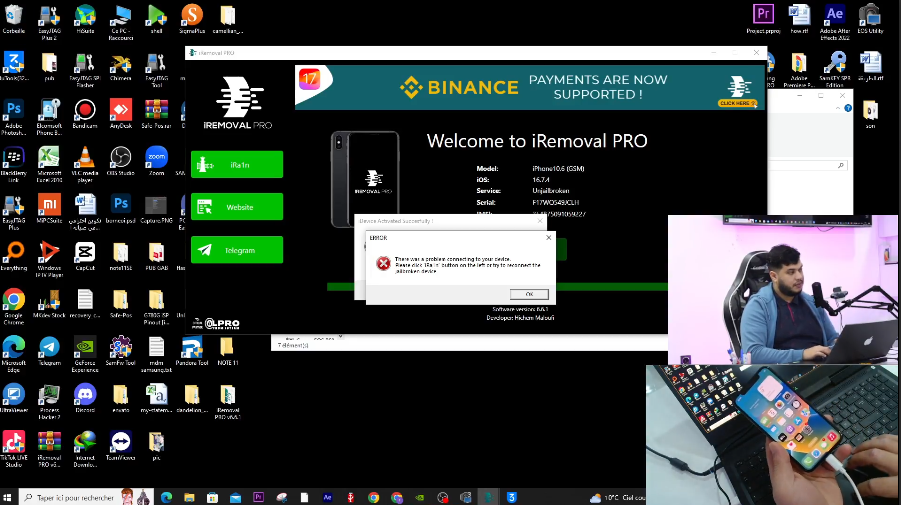Image resolution: width=901 pixels, height=505 pixels.
Task: Open Microsoft Store from the taskbar
Action: click(x=213, y=498)
